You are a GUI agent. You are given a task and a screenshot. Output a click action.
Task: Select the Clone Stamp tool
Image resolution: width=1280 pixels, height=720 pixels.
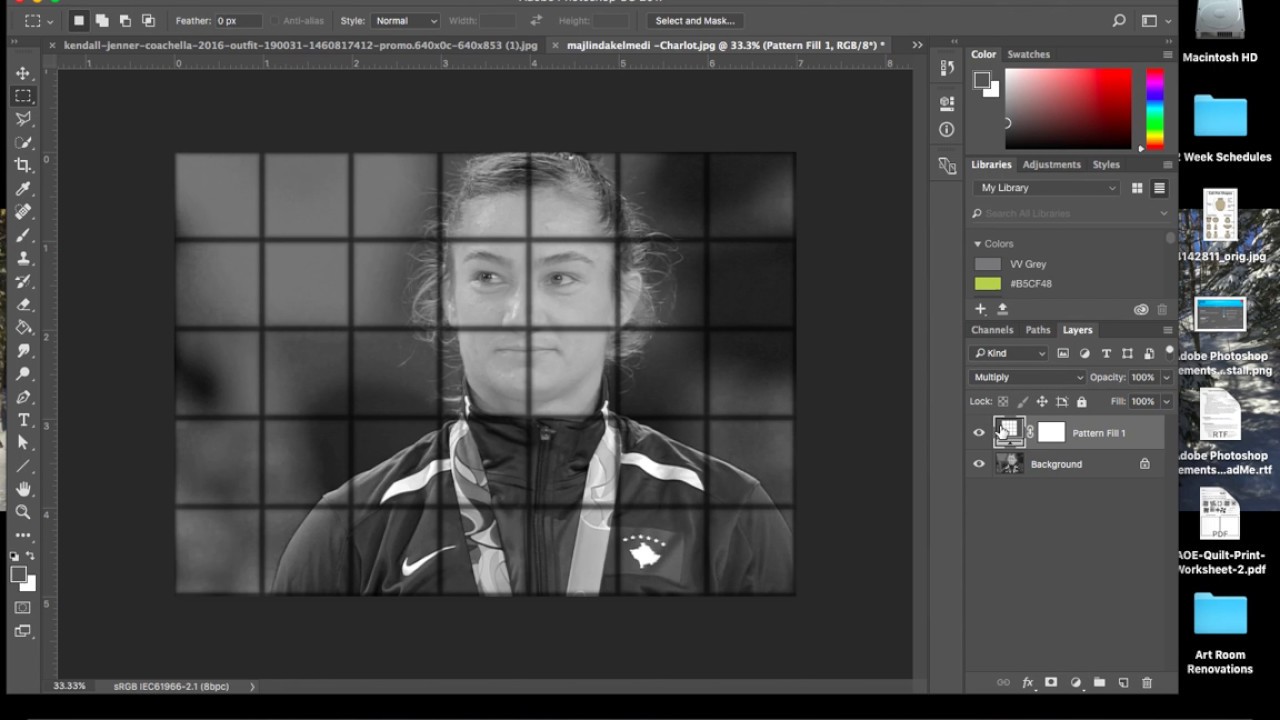[23, 258]
